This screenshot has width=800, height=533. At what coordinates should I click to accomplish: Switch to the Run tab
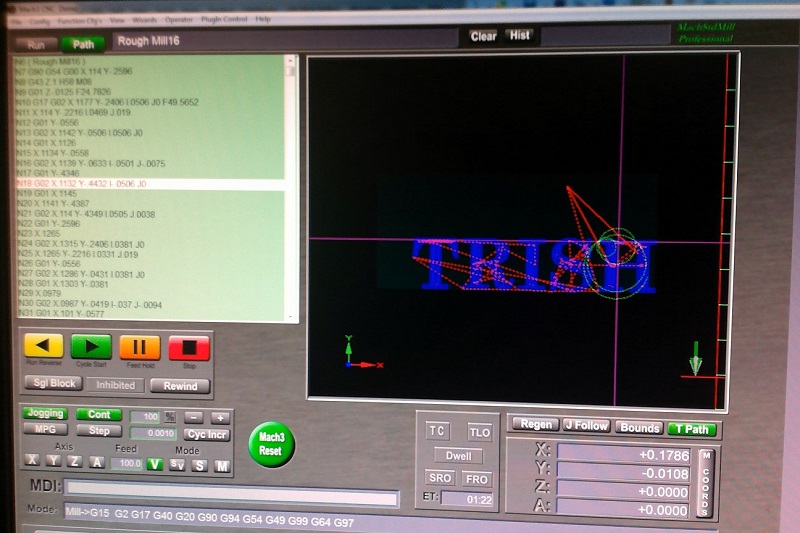click(36, 44)
